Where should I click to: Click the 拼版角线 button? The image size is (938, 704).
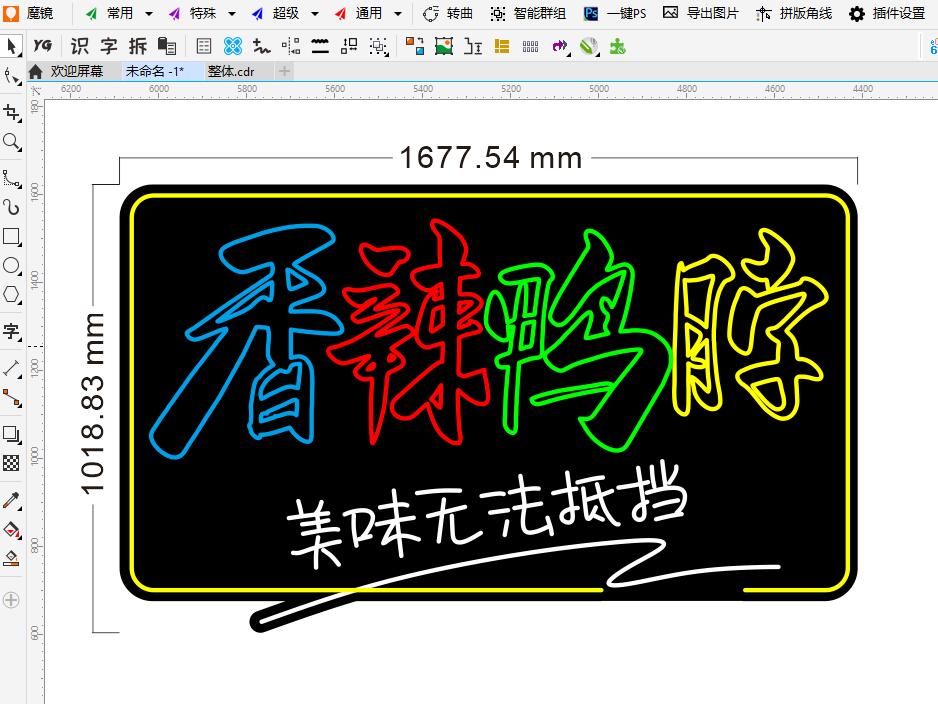[x=793, y=13]
